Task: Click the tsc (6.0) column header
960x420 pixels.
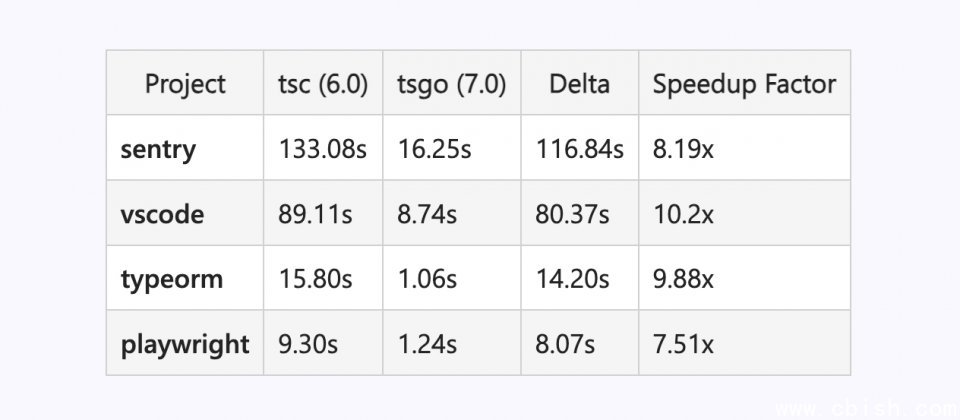Action: 323,84
